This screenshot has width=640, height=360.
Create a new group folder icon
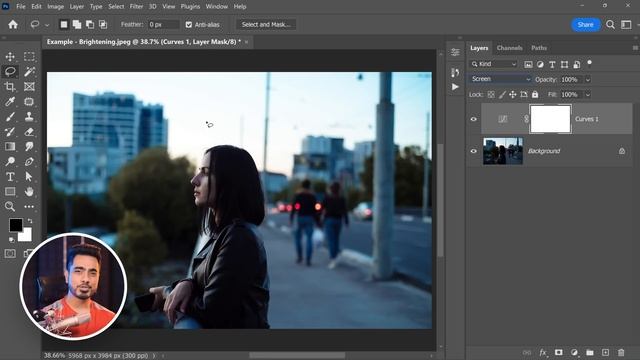point(590,352)
